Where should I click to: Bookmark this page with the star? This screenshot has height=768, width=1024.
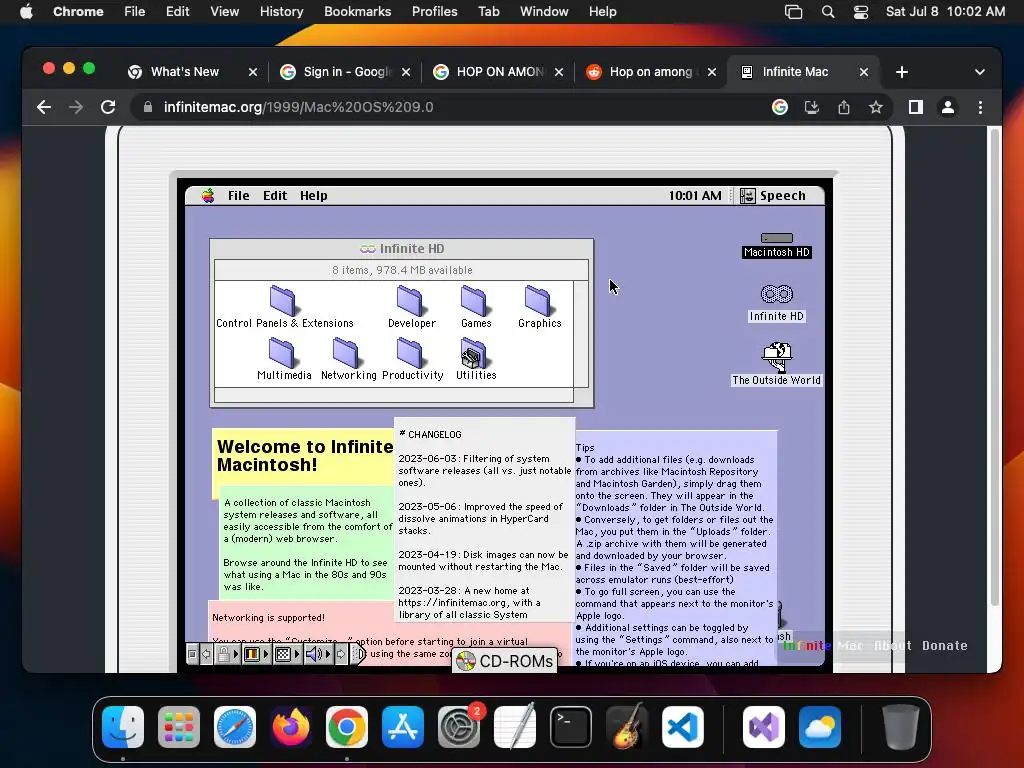(x=876, y=107)
